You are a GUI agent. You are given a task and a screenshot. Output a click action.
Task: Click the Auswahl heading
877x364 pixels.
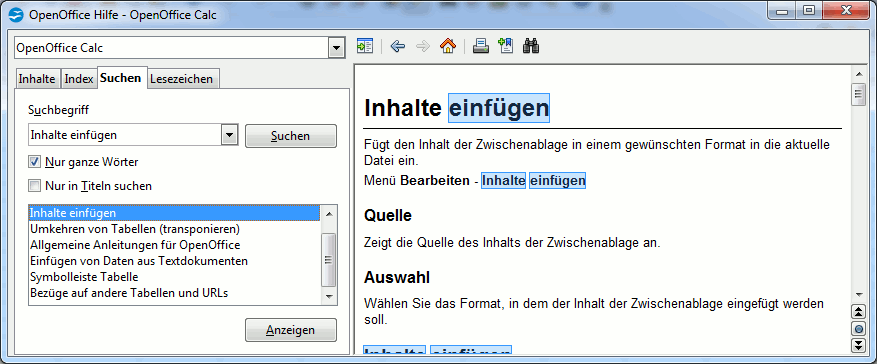[x=397, y=276]
